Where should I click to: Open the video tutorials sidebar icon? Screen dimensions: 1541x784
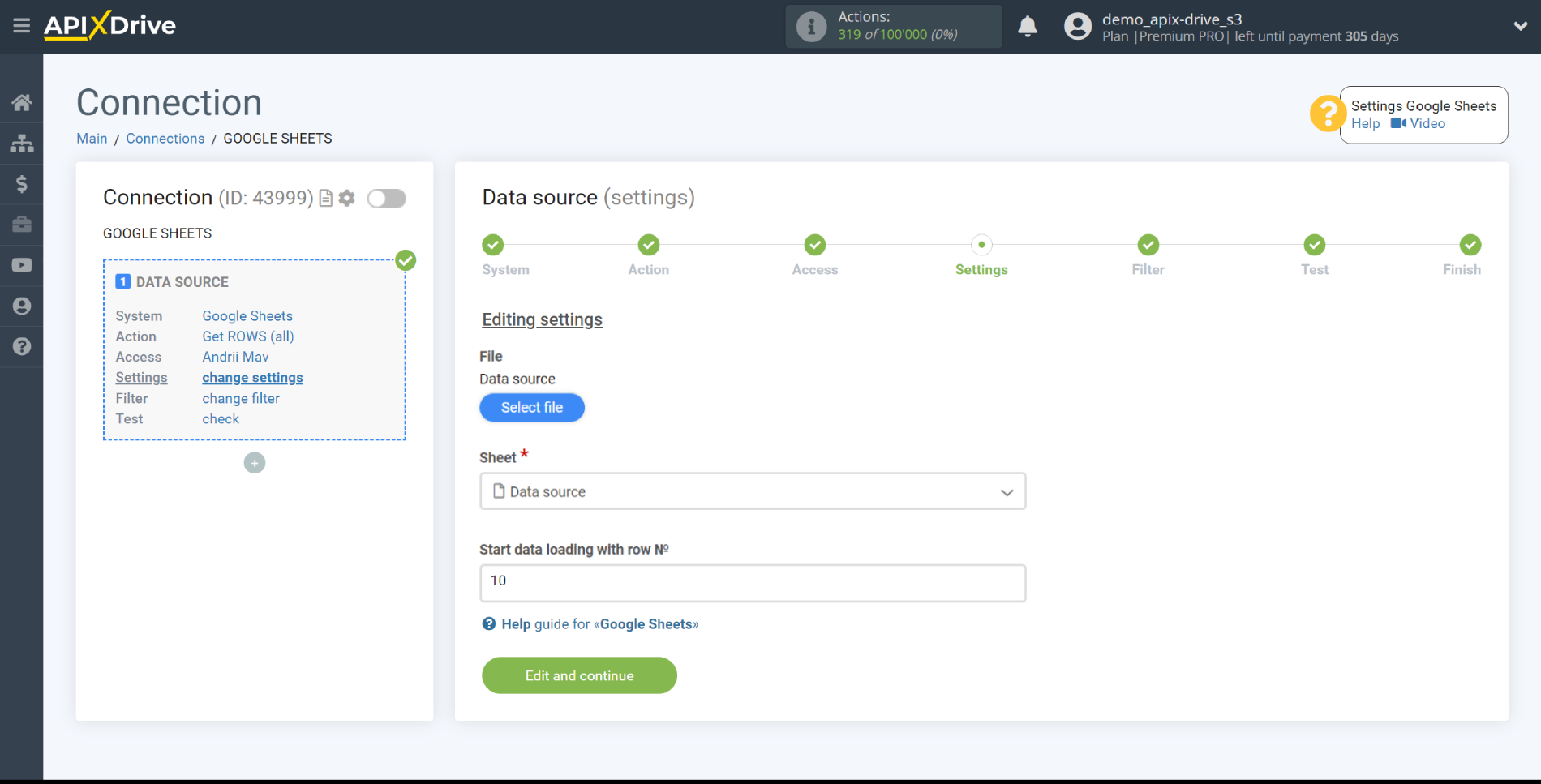point(22,265)
